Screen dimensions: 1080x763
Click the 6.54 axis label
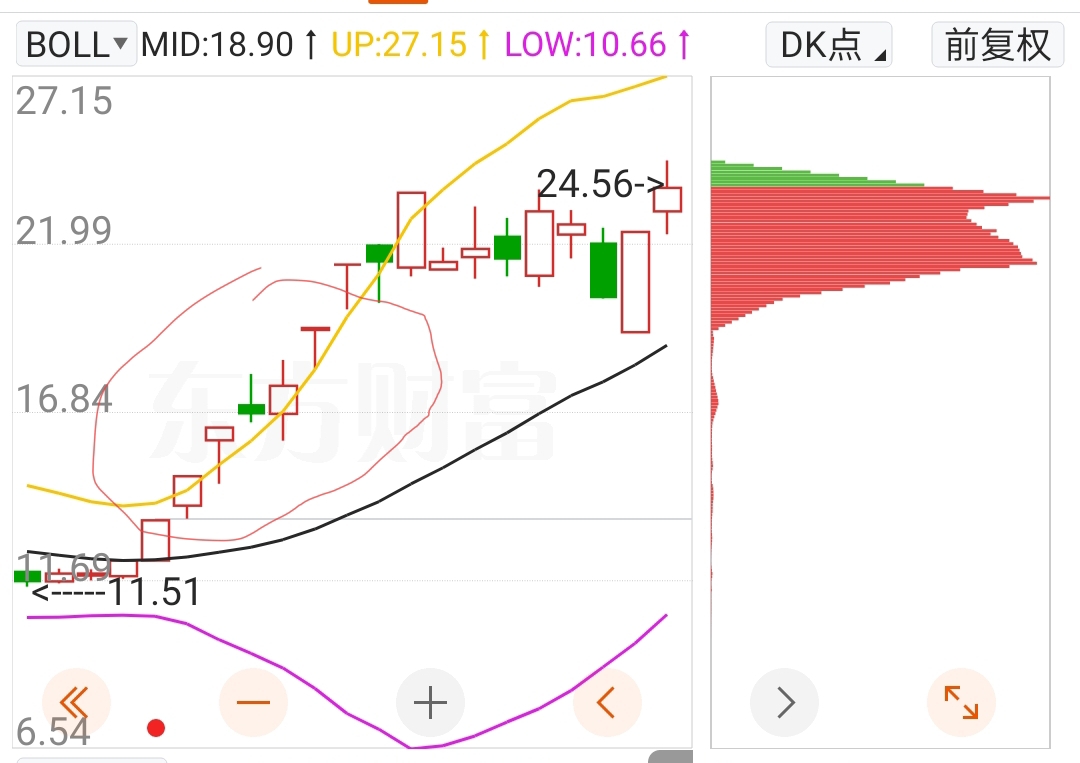tap(53, 731)
